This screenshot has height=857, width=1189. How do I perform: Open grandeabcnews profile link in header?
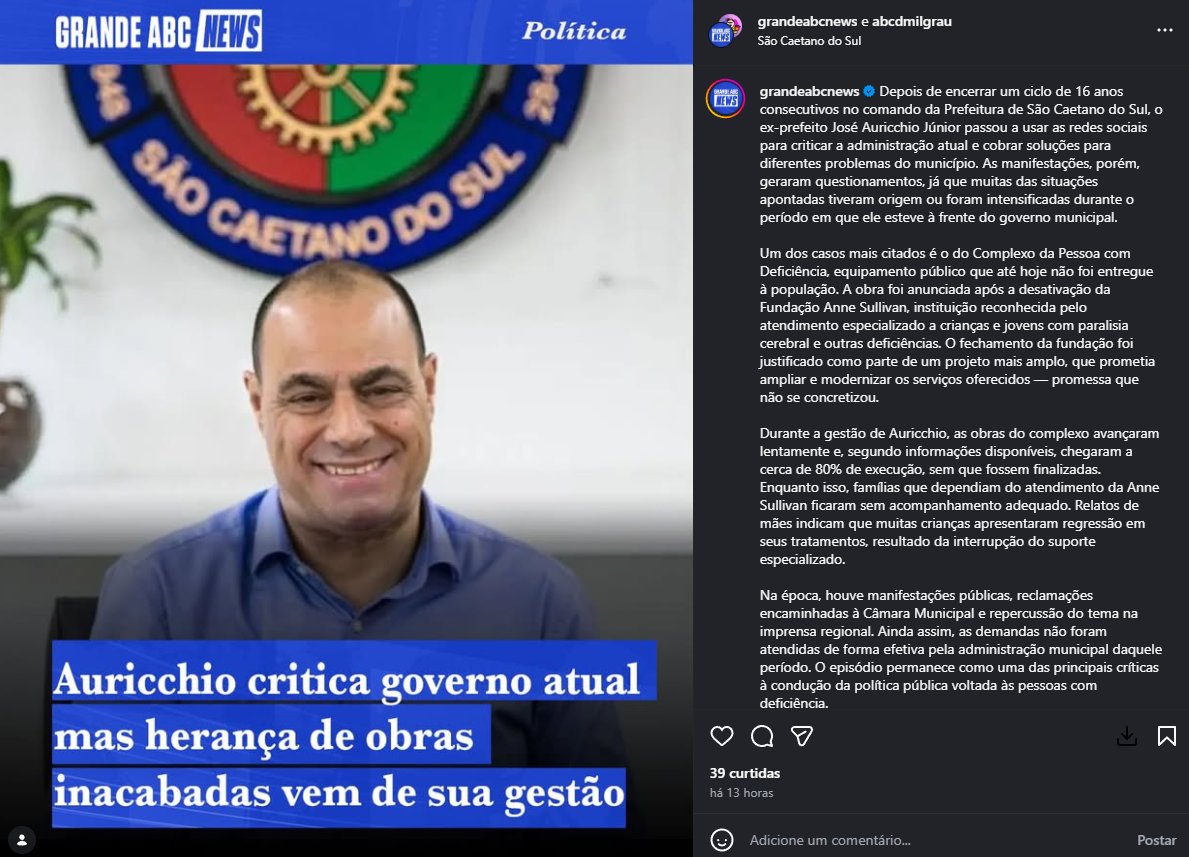[807, 21]
